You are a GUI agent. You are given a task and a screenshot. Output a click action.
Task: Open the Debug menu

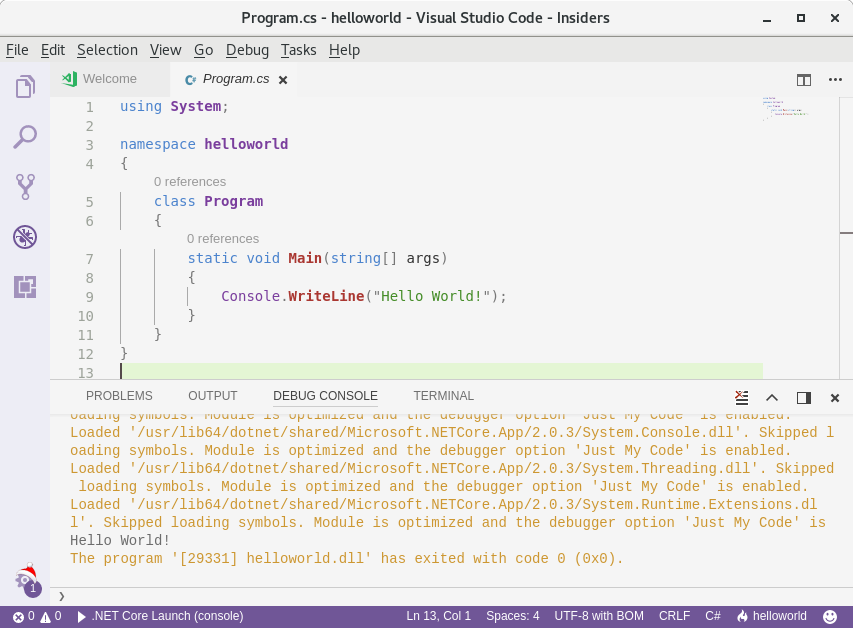[x=248, y=50]
